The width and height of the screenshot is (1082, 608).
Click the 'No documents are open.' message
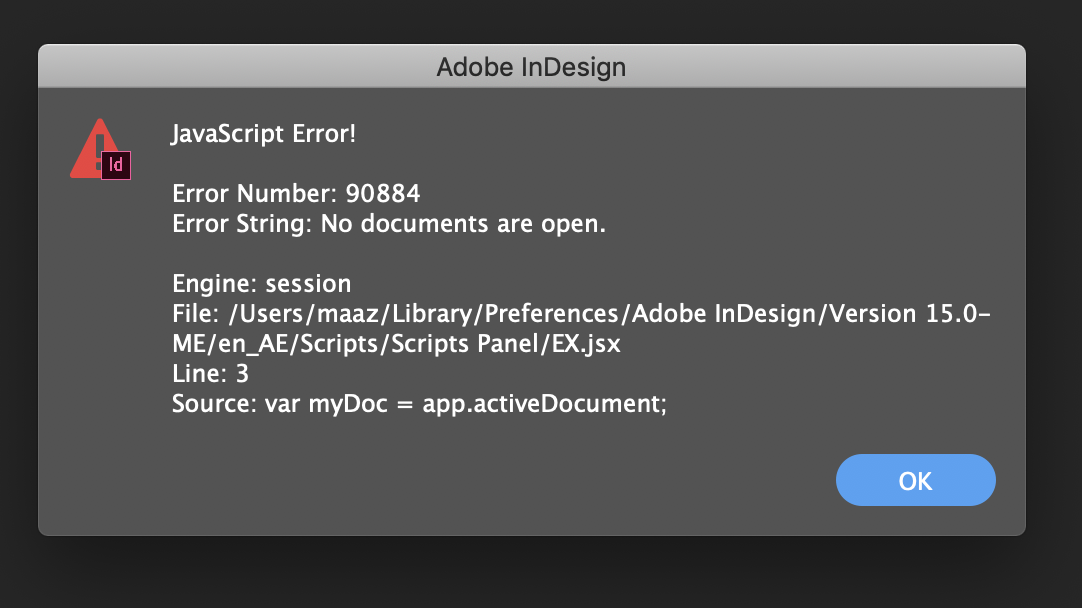464,224
